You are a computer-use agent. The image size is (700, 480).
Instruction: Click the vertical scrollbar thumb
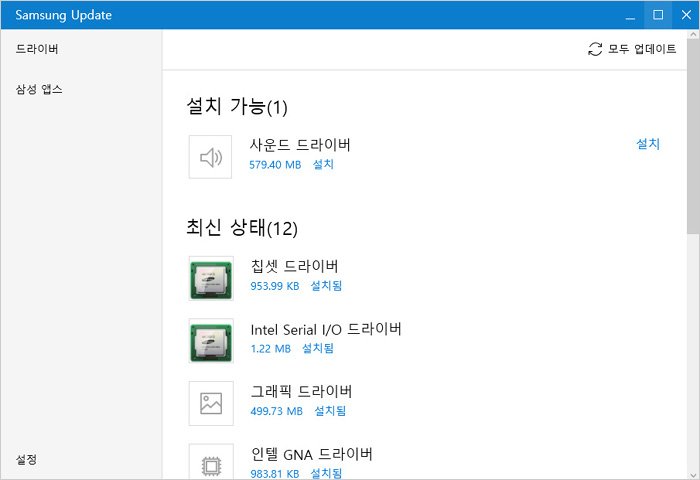[x=693, y=137]
